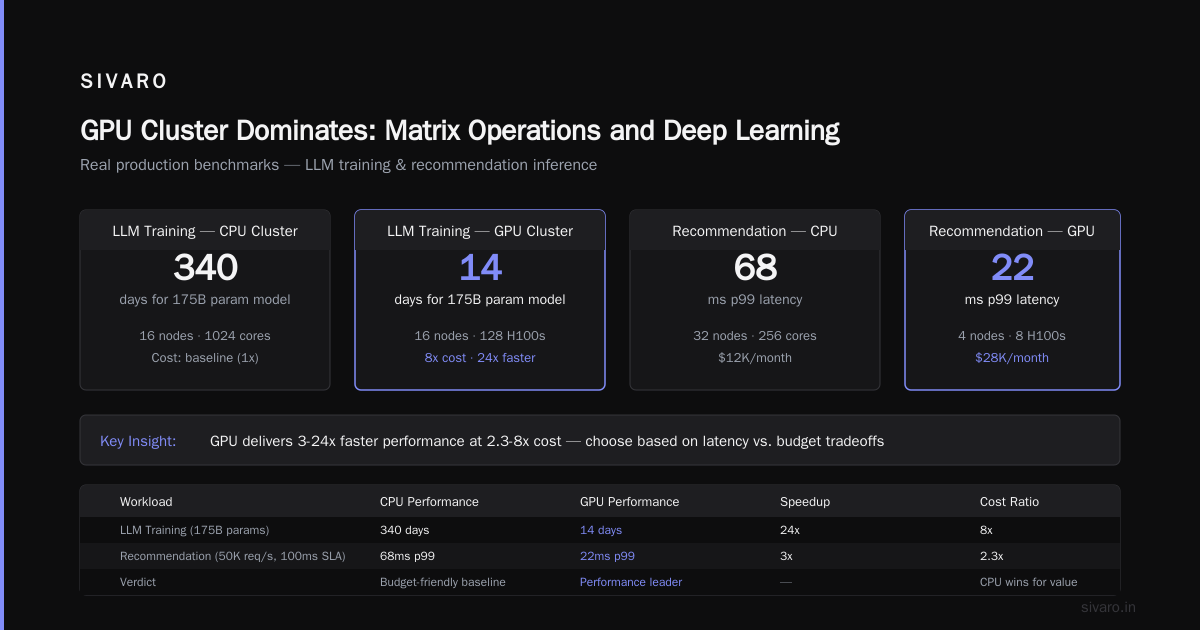This screenshot has width=1200, height=630.
Task: Open the Recommendation — GPU card
Action: click(x=1012, y=300)
